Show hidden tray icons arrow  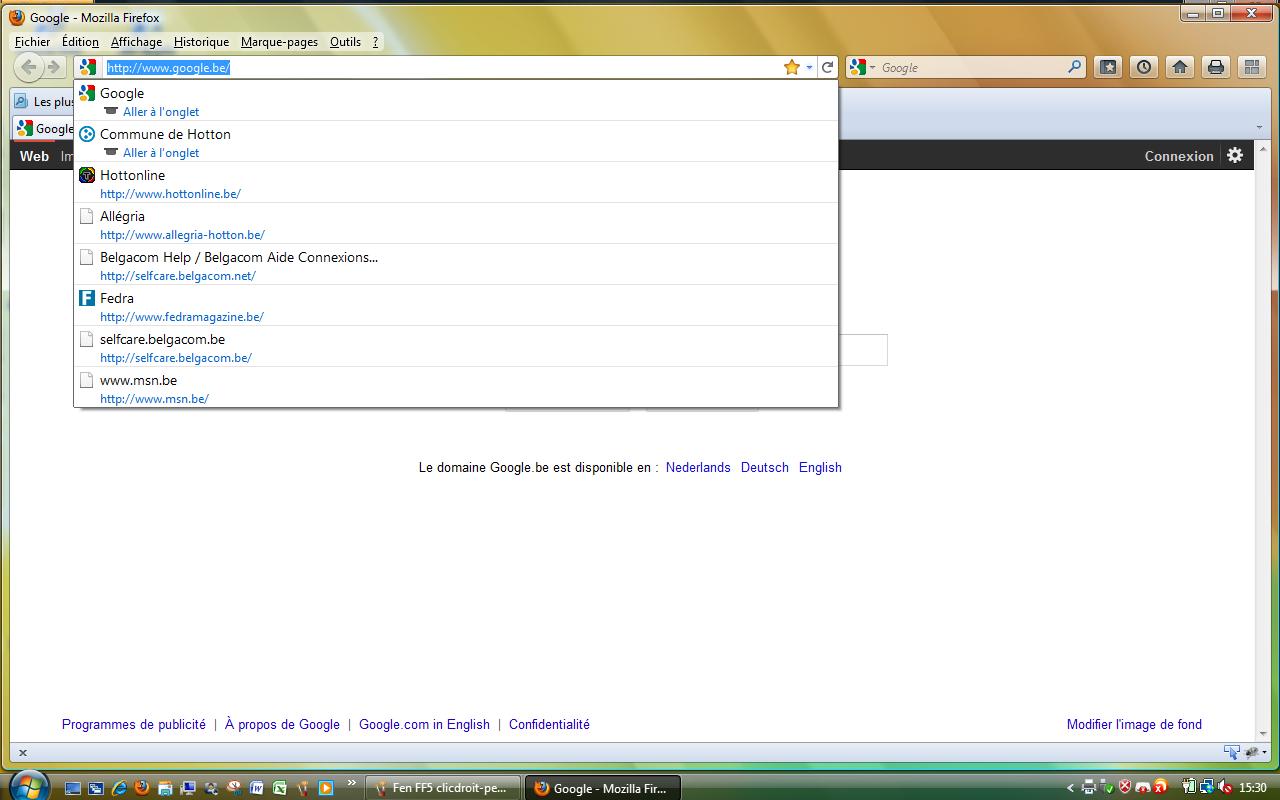point(1071,788)
